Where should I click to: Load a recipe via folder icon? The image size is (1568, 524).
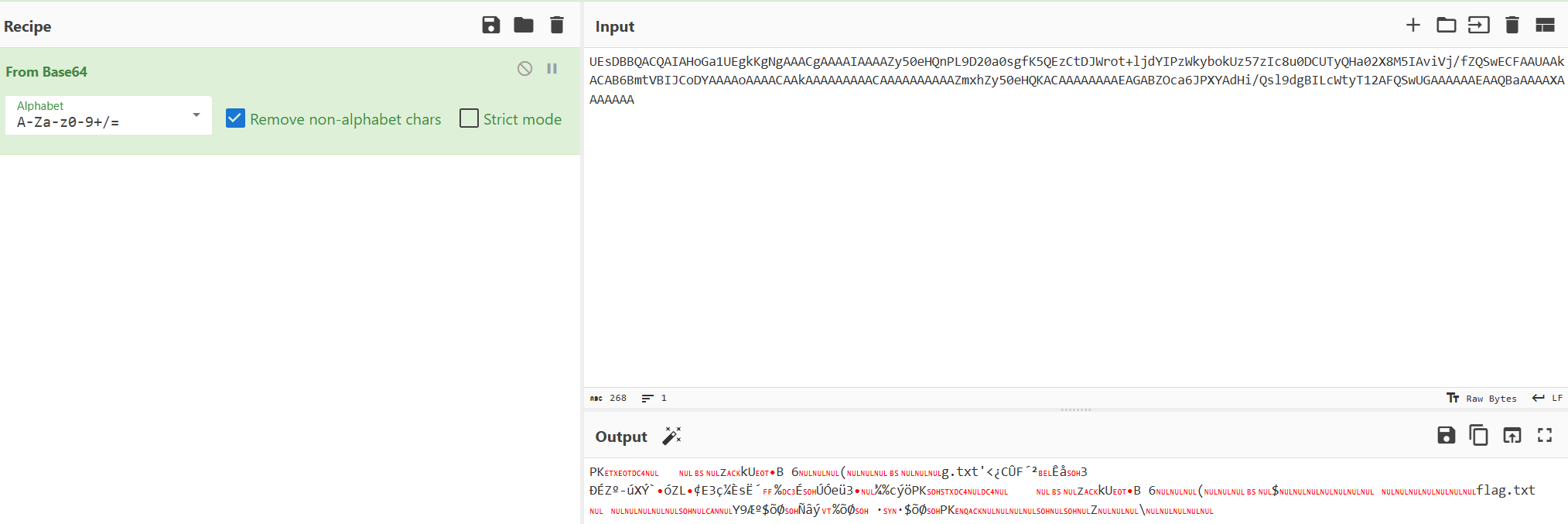pyautogui.click(x=524, y=25)
